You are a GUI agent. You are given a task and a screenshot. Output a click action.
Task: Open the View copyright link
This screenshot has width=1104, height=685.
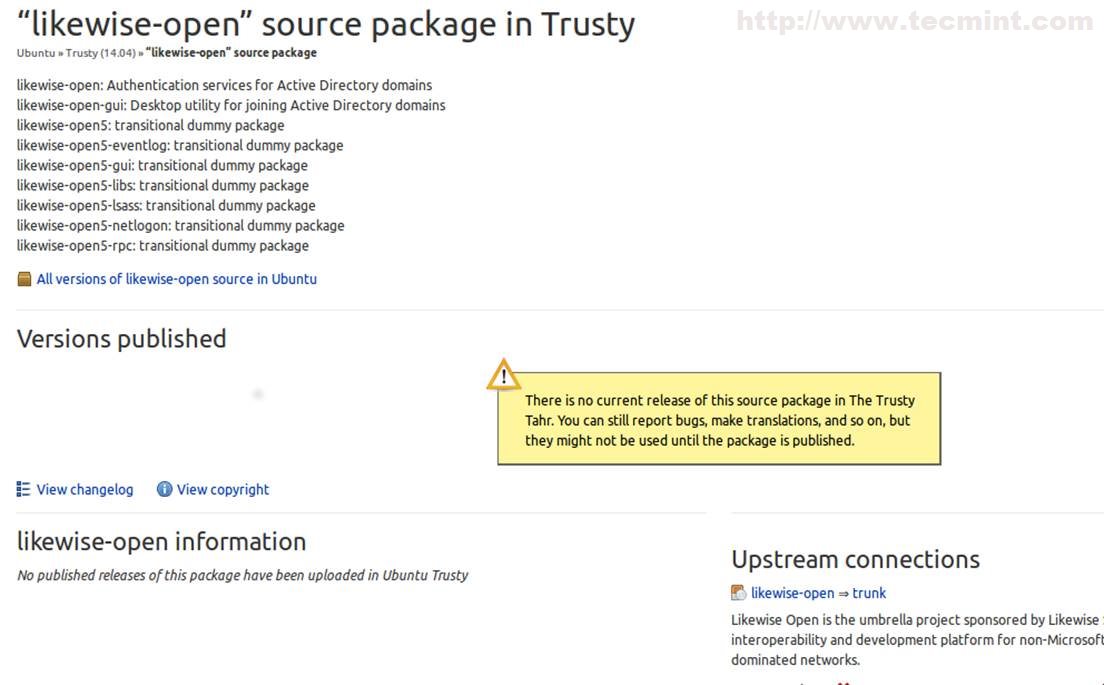click(x=223, y=489)
